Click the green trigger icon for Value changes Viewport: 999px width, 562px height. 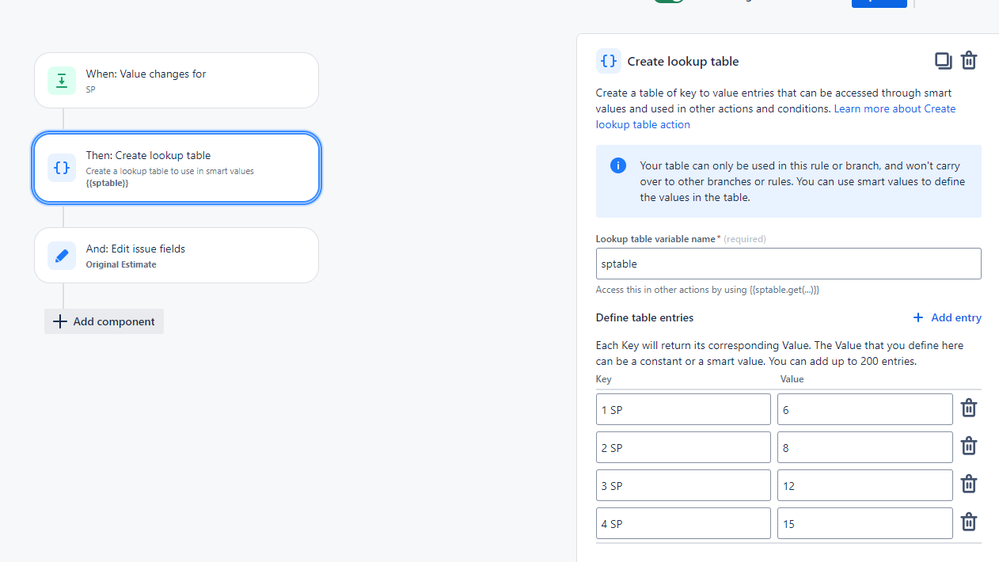tap(62, 81)
